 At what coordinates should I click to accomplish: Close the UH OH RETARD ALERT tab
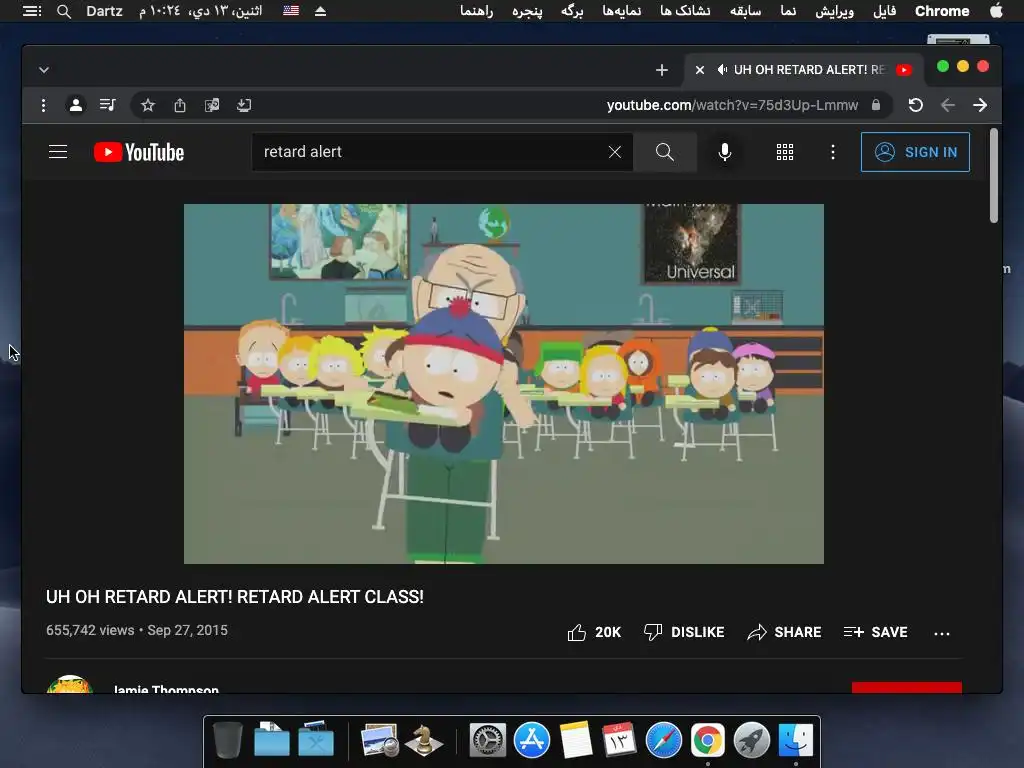coord(699,70)
